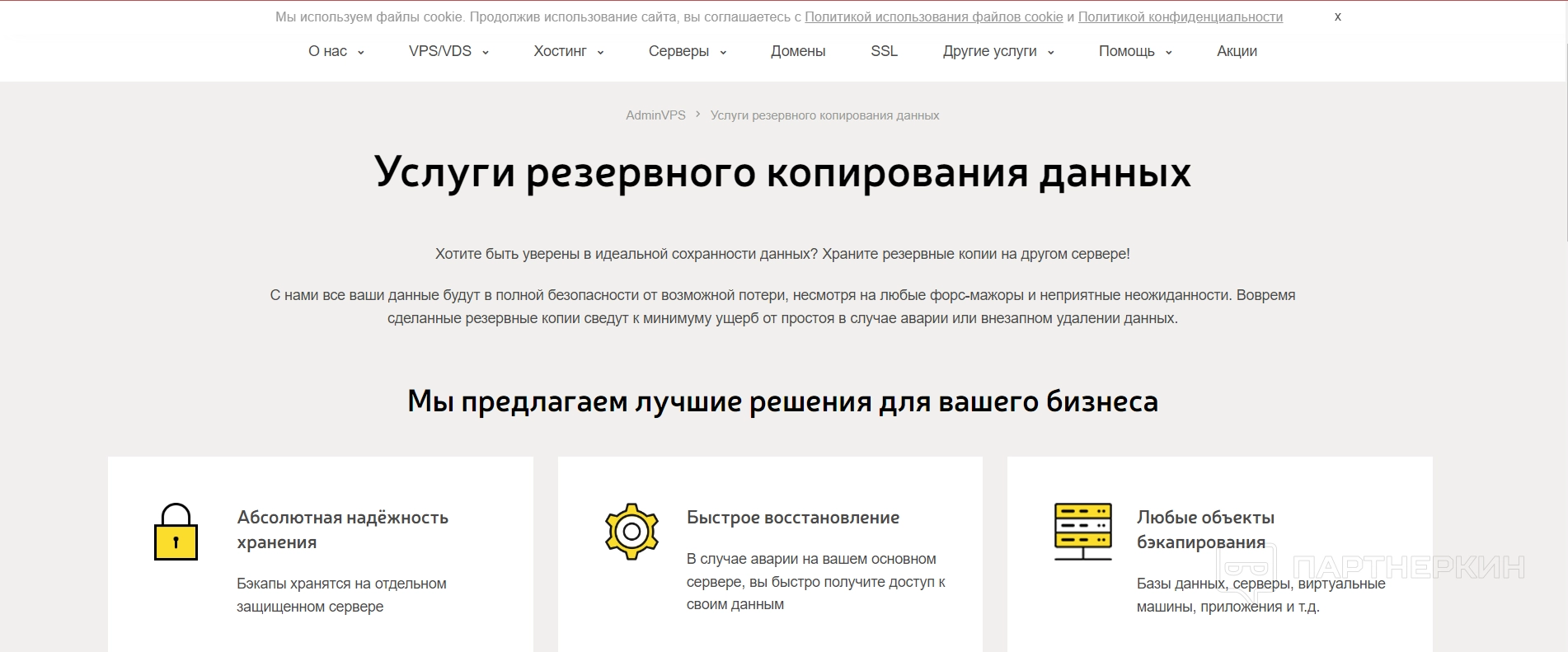The height and width of the screenshot is (652, 1568).
Task: Click the yellow server rack icon
Action: point(1082,532)
